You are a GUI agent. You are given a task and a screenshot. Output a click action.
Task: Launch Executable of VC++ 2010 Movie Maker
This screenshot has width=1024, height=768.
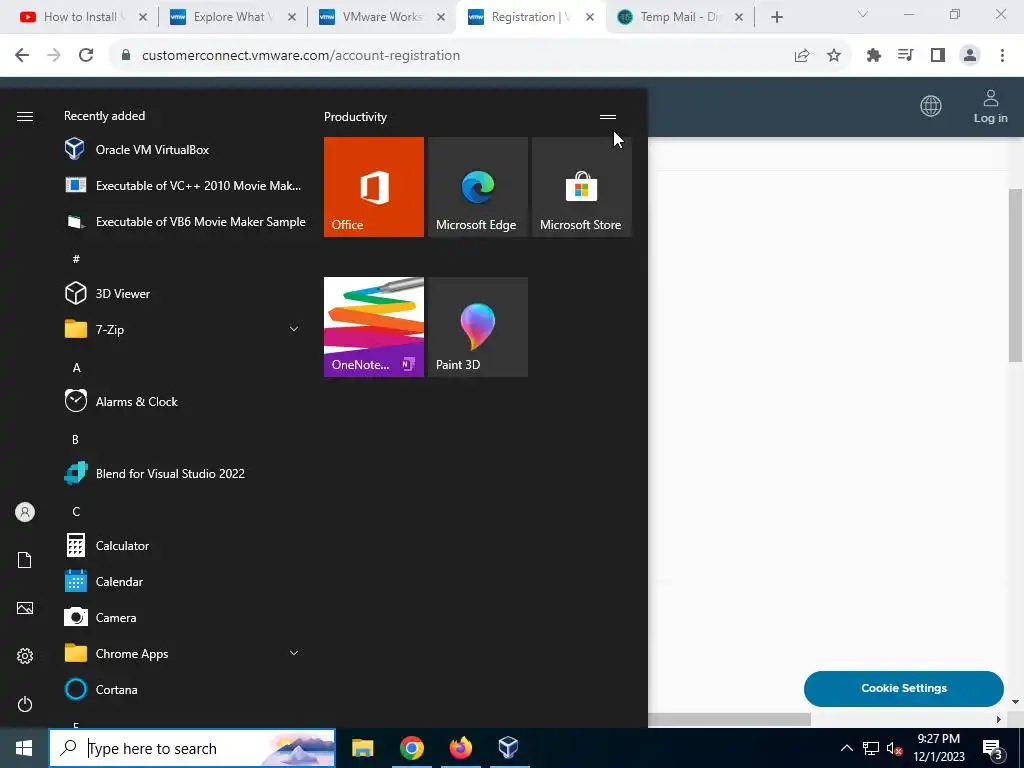click(x=184, y=185)
